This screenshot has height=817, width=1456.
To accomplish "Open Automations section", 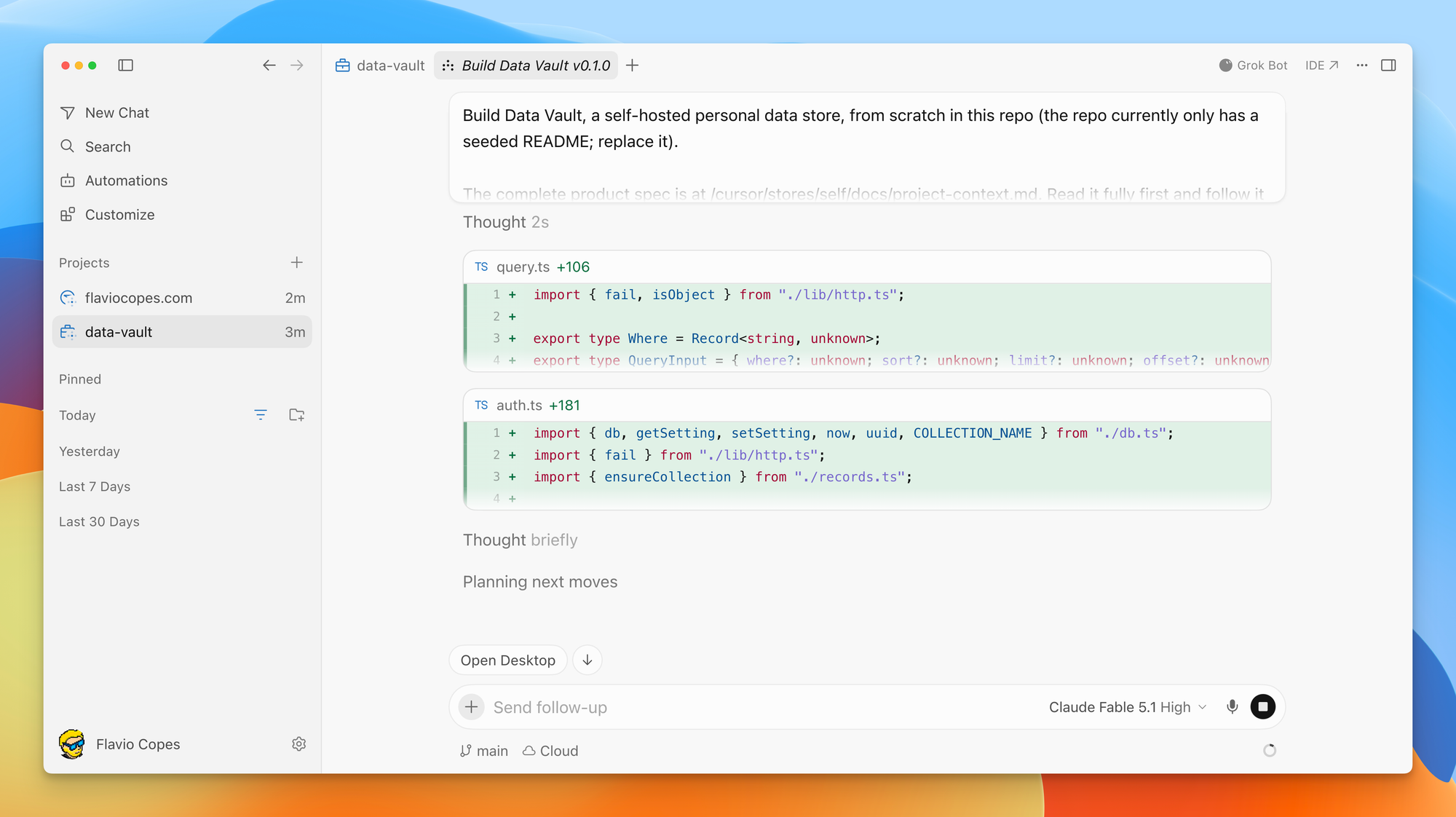I will click(x=182, y=181).
